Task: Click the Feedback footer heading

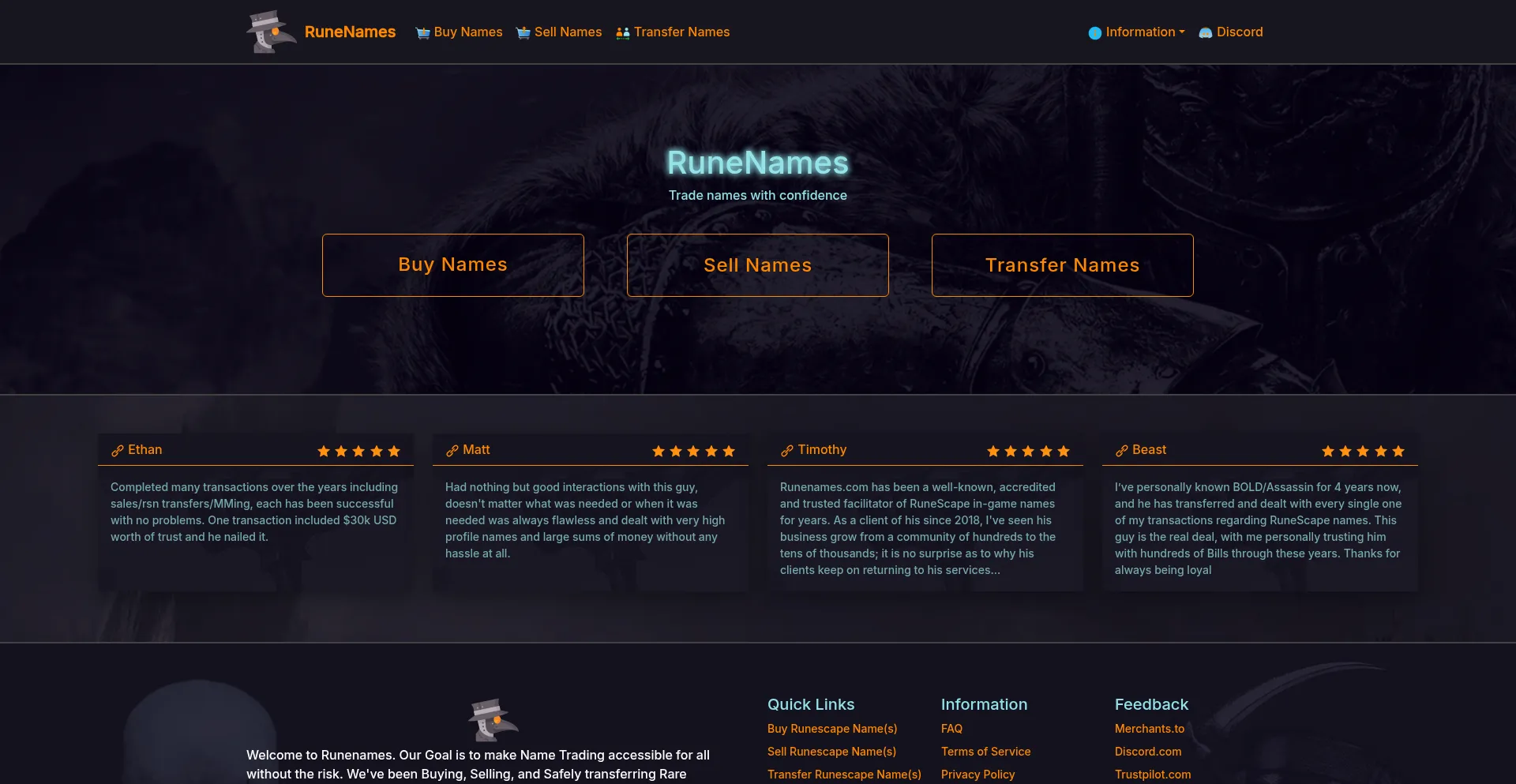Action: 1151,704
